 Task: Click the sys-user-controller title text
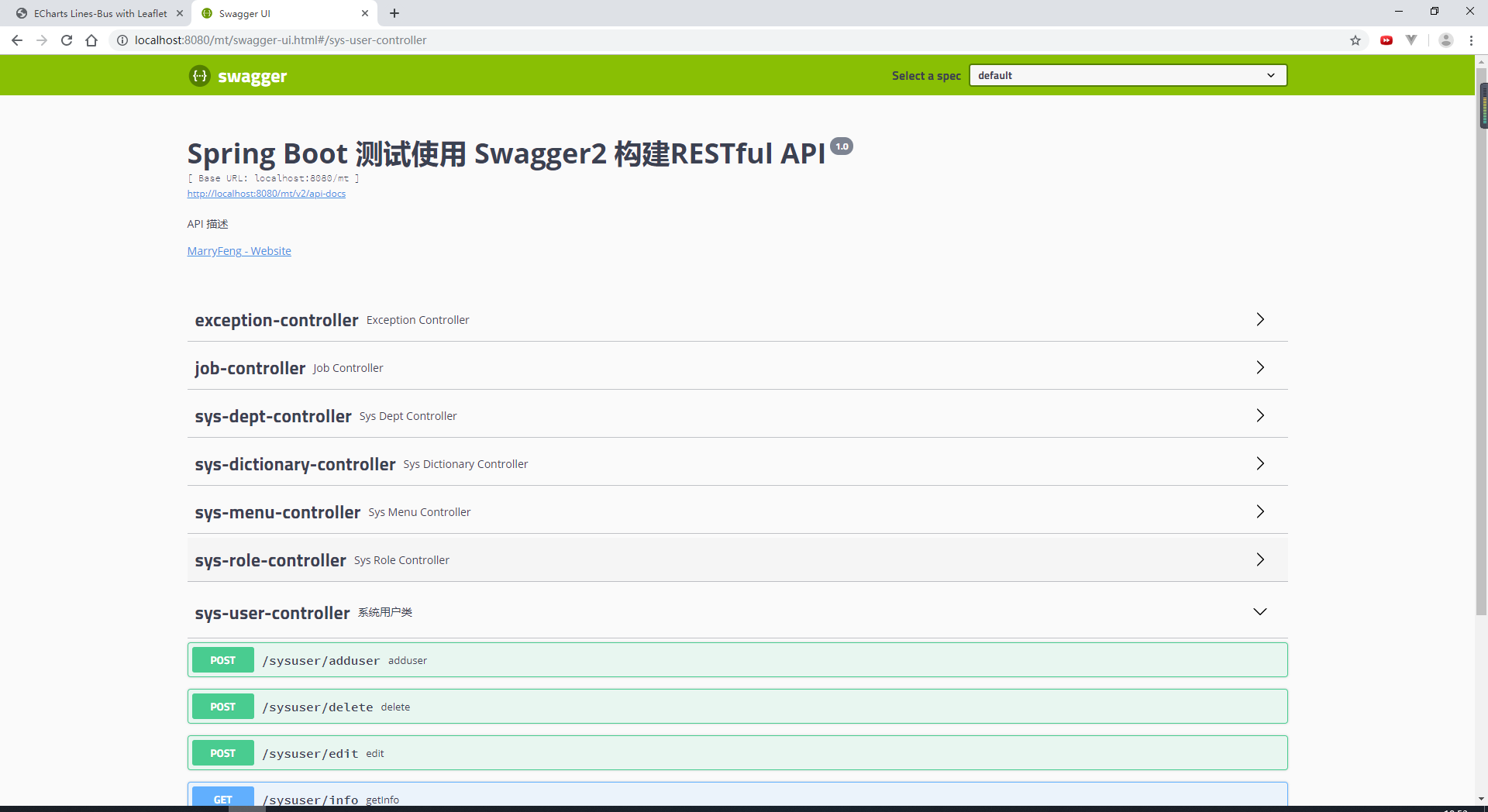tap(273, 613)
